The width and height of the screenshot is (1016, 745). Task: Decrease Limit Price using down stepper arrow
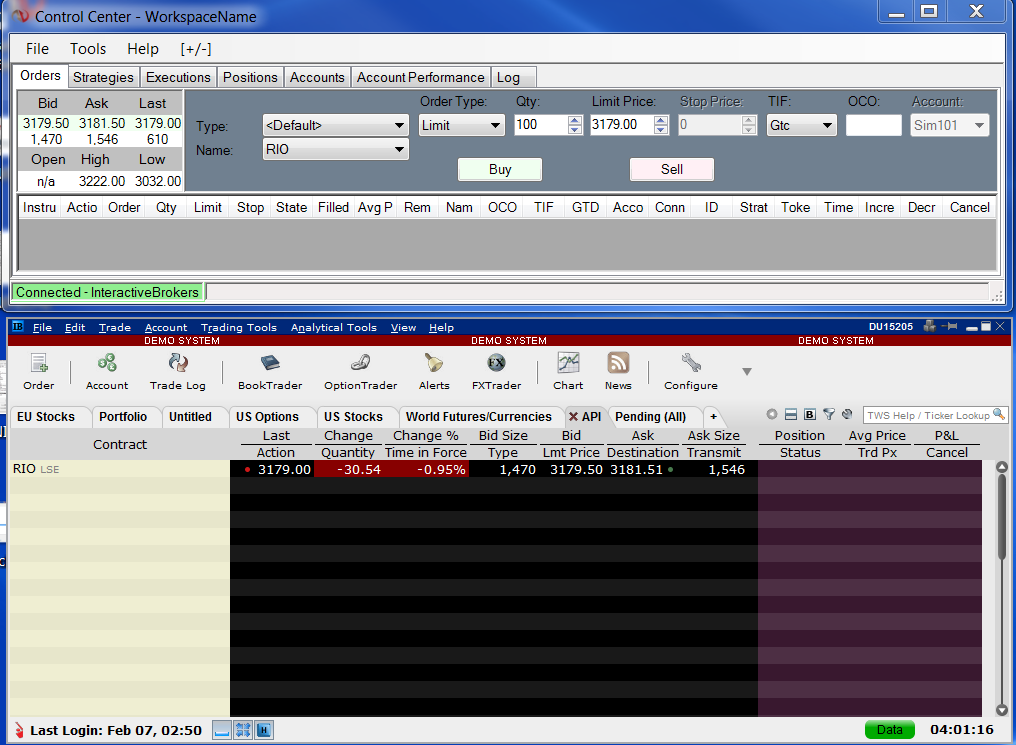661,130
